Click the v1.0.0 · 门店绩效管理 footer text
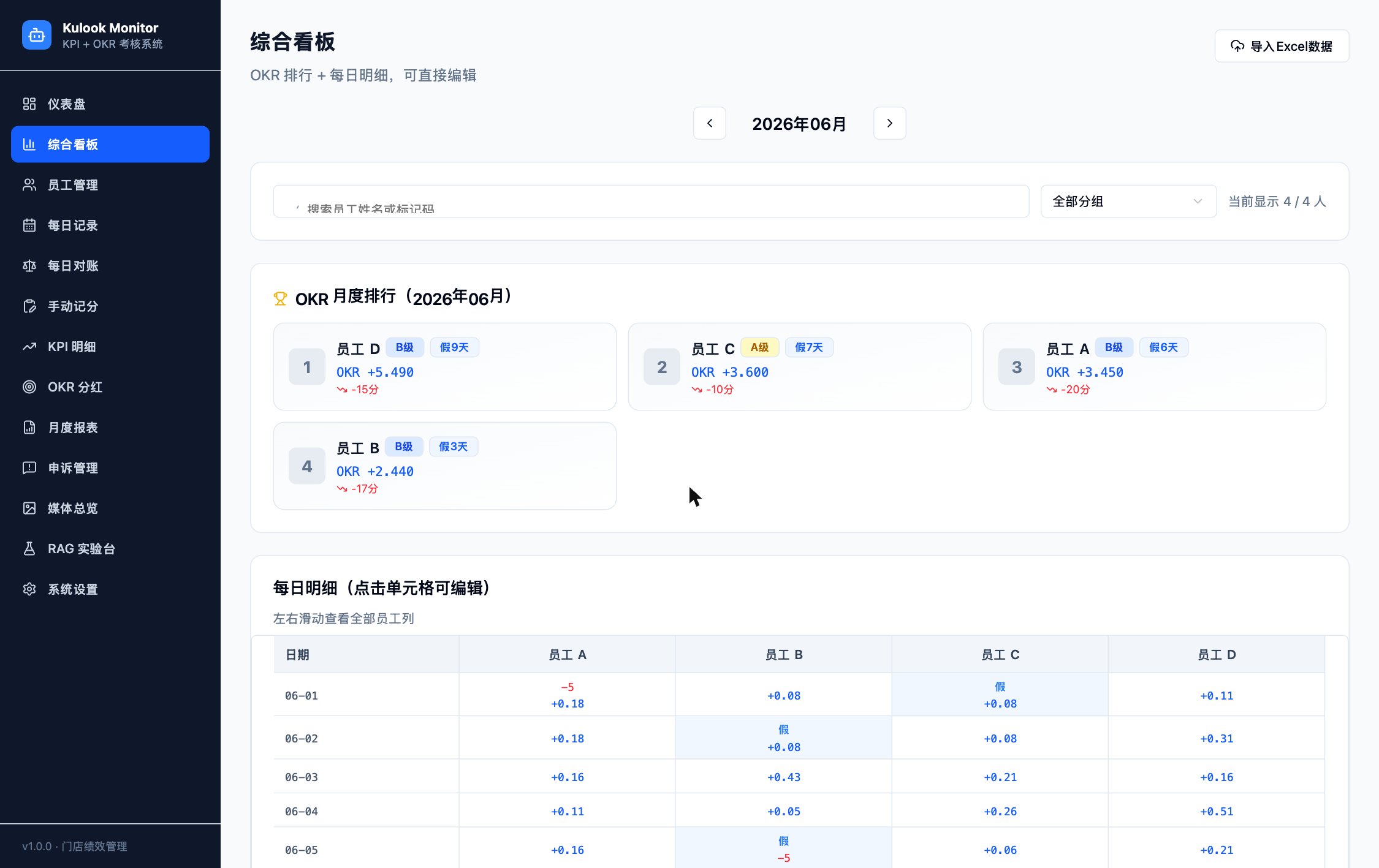Viewport: 1379px width, 868px height. [75, 846]
